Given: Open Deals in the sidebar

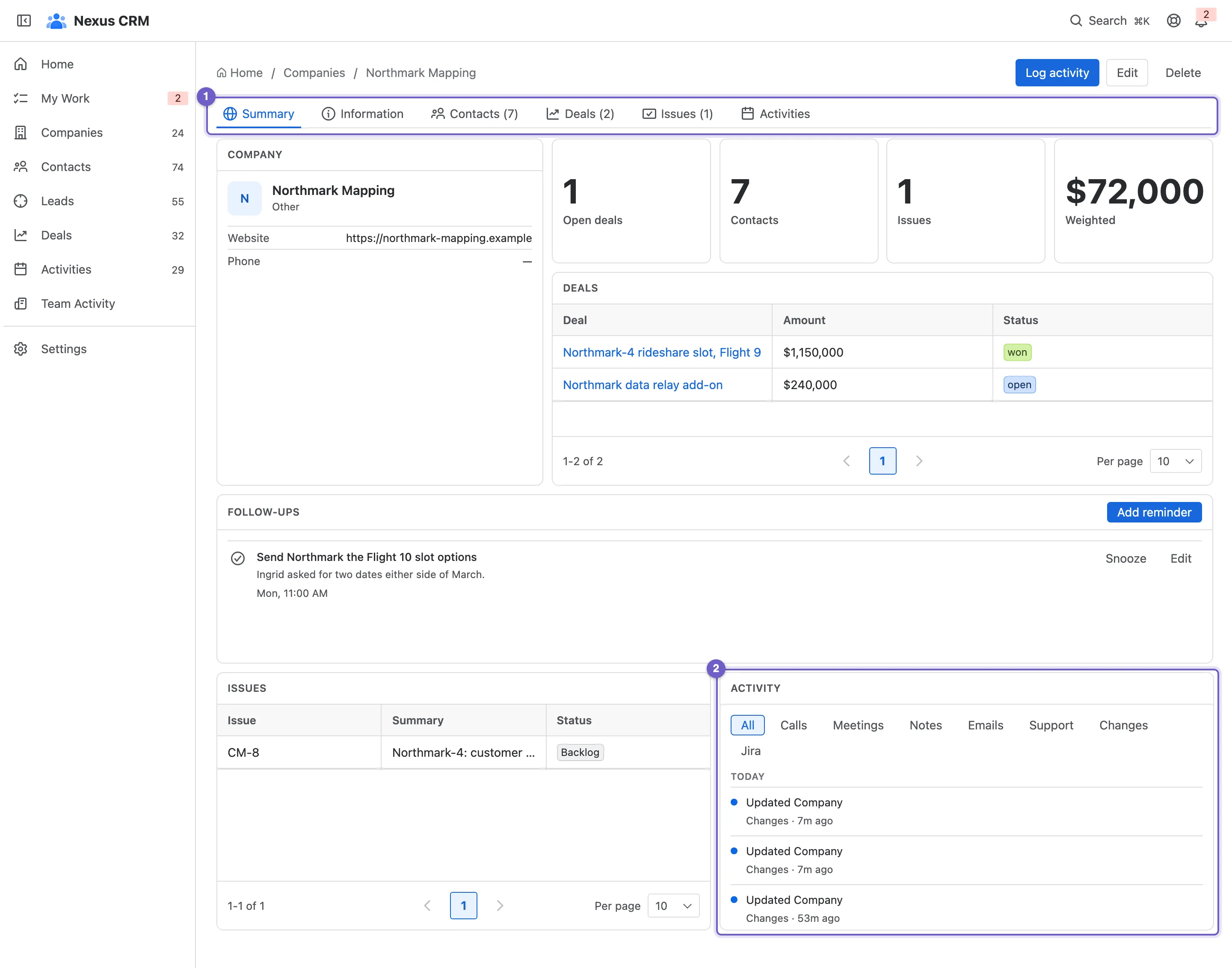Looking at the screenshot, I should point(100,235).
